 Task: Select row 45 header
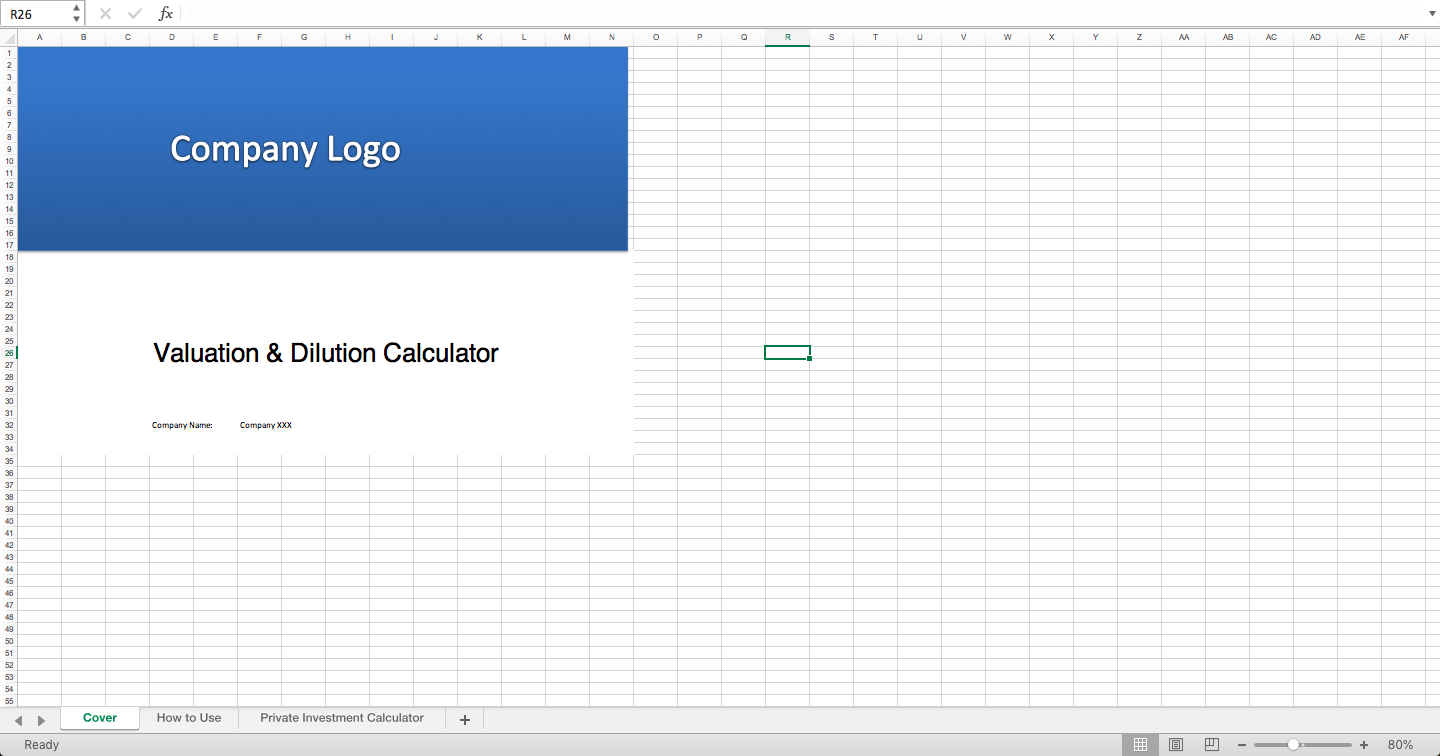pyautogui.click(x=9, y=581)
